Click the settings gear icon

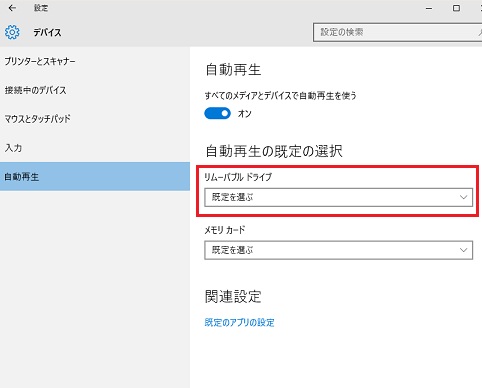12,32
